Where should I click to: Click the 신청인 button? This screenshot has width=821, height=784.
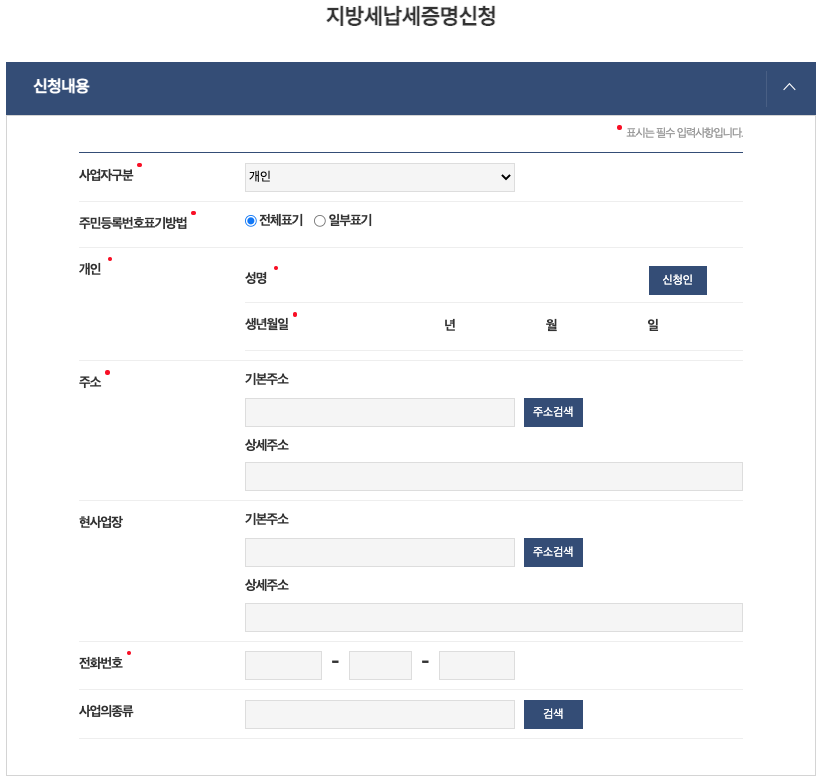[677, 280]
